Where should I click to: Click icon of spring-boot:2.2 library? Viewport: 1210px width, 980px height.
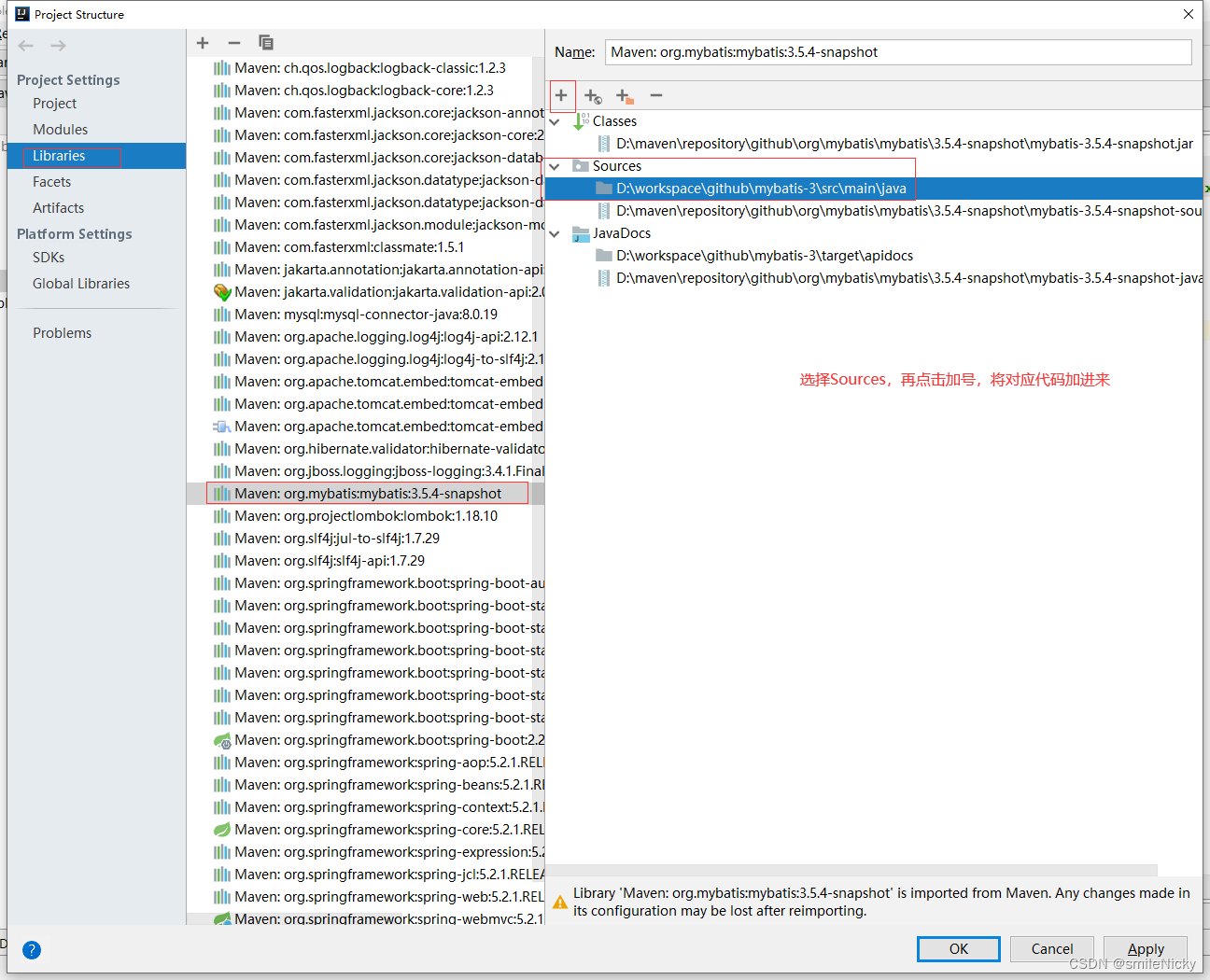(x=222, y=740)
